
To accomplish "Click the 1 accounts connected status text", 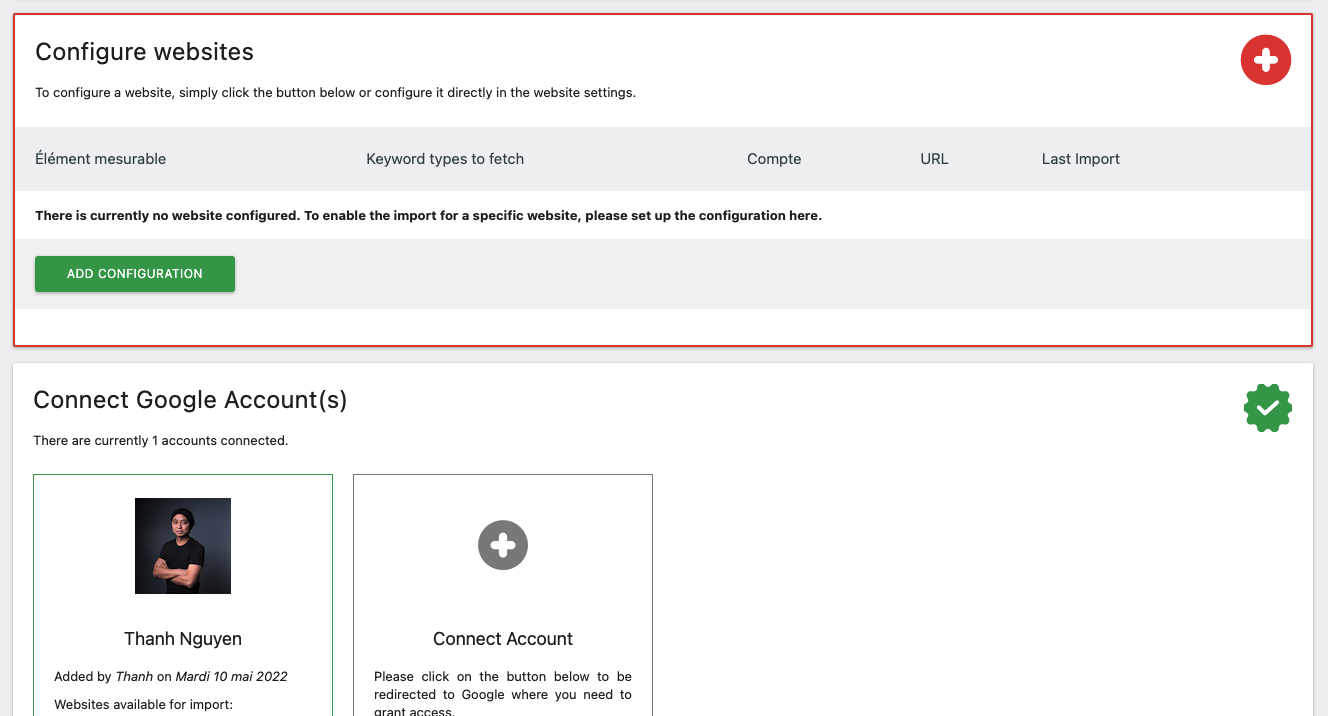I will point(161,441).
